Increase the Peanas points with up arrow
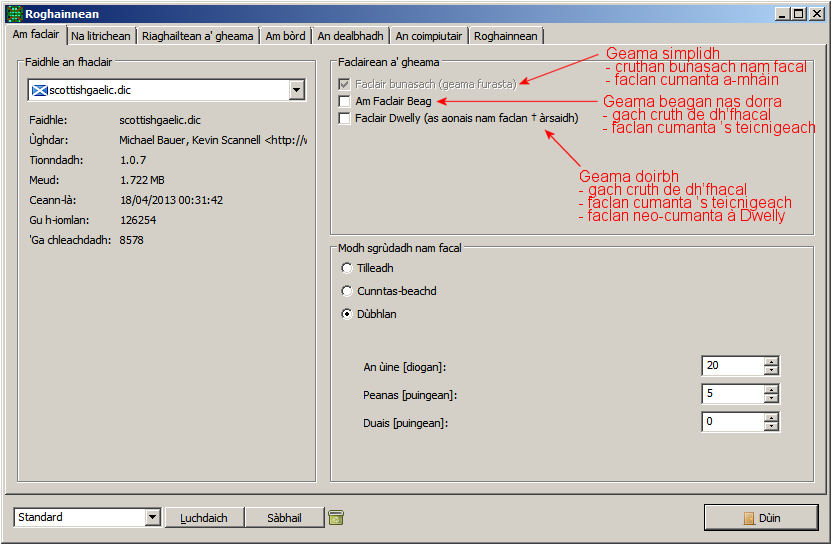This screenshot has width=831, height=544. pyautogui.click(x=771, y=389)
